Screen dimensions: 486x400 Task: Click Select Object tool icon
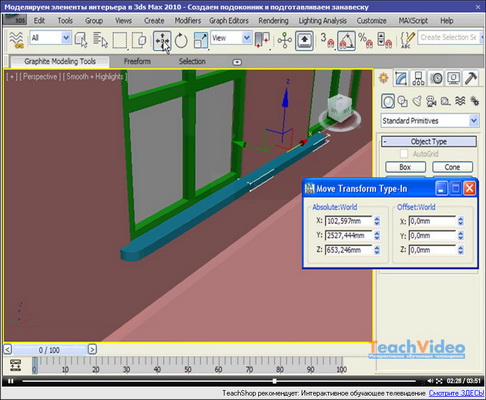point(81,40)
